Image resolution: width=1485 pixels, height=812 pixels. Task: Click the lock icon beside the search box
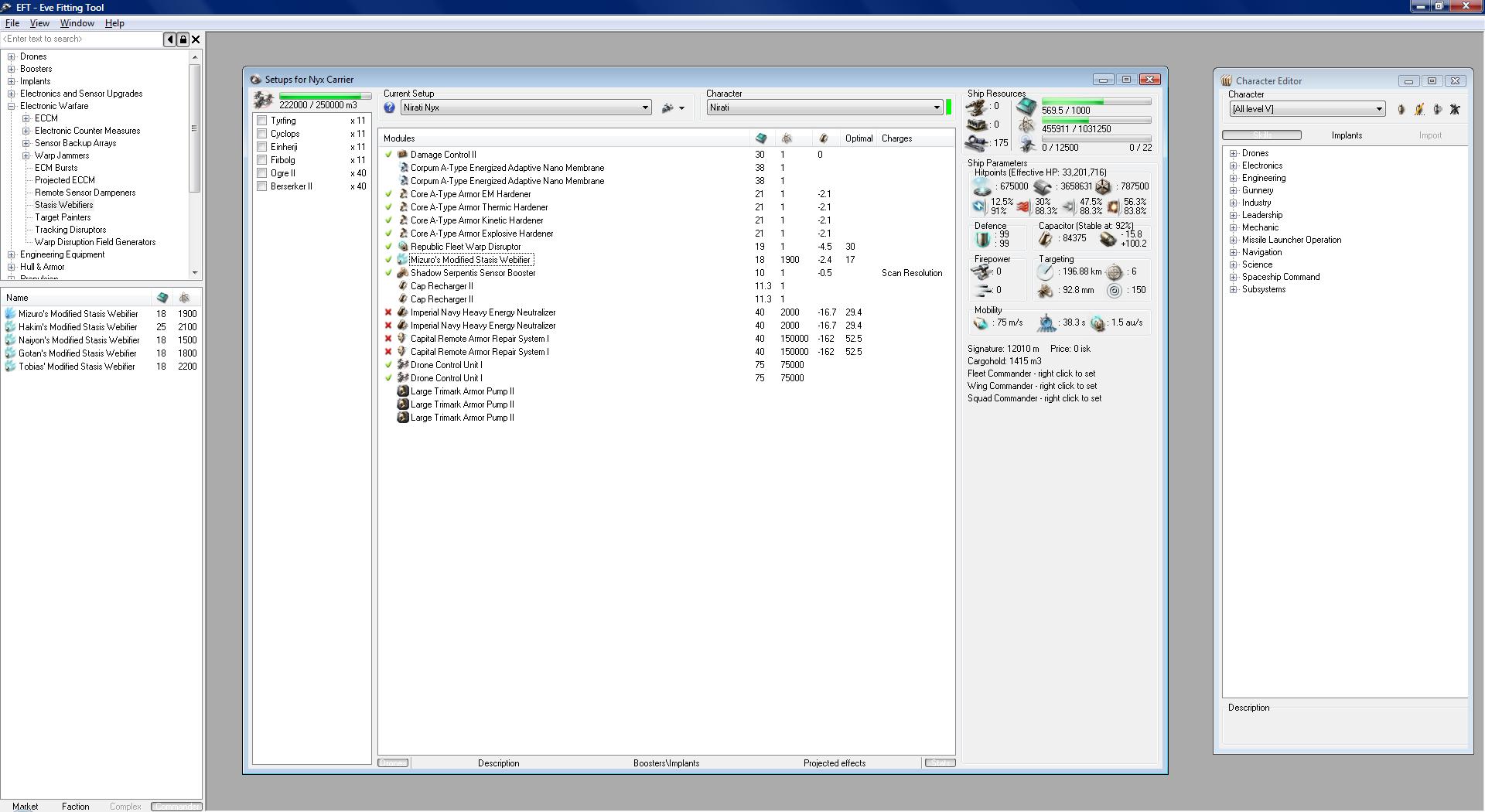[183, 39]
